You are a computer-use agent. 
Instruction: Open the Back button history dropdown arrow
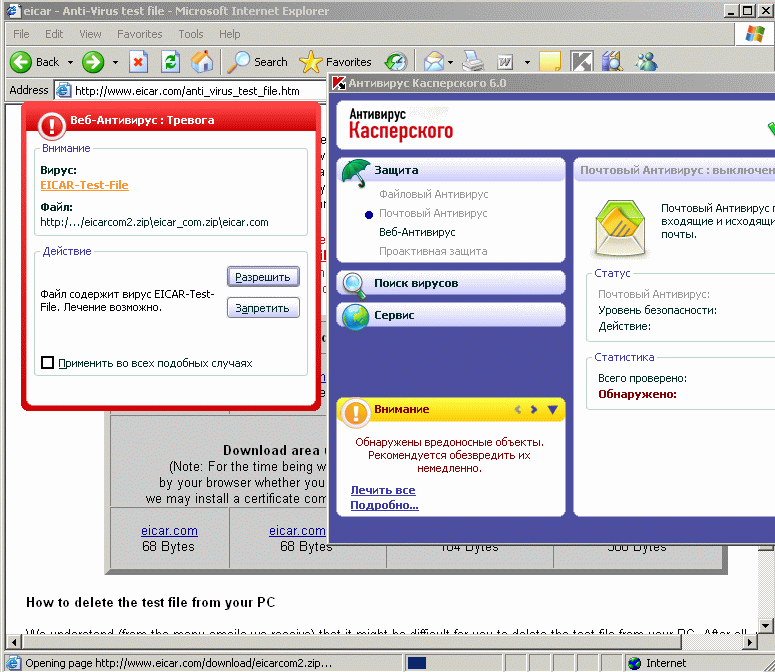coord(70,62)
